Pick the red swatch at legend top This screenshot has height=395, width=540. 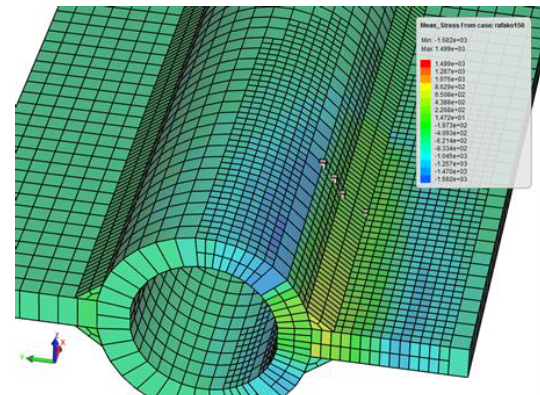(426, 64)
